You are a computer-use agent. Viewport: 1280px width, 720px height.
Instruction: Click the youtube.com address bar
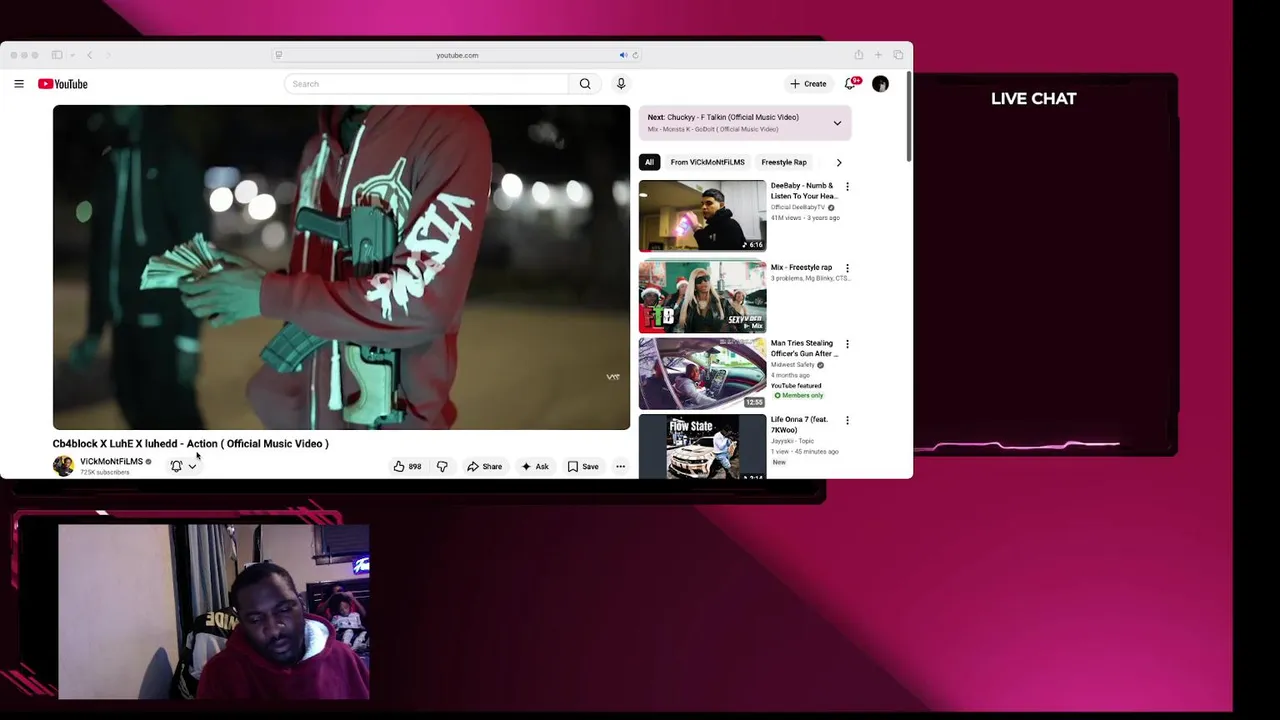click(x=457, y=55)
